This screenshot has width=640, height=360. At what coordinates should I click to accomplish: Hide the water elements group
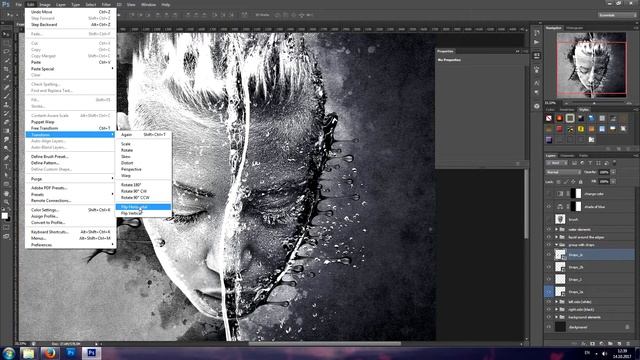(549, 229)
